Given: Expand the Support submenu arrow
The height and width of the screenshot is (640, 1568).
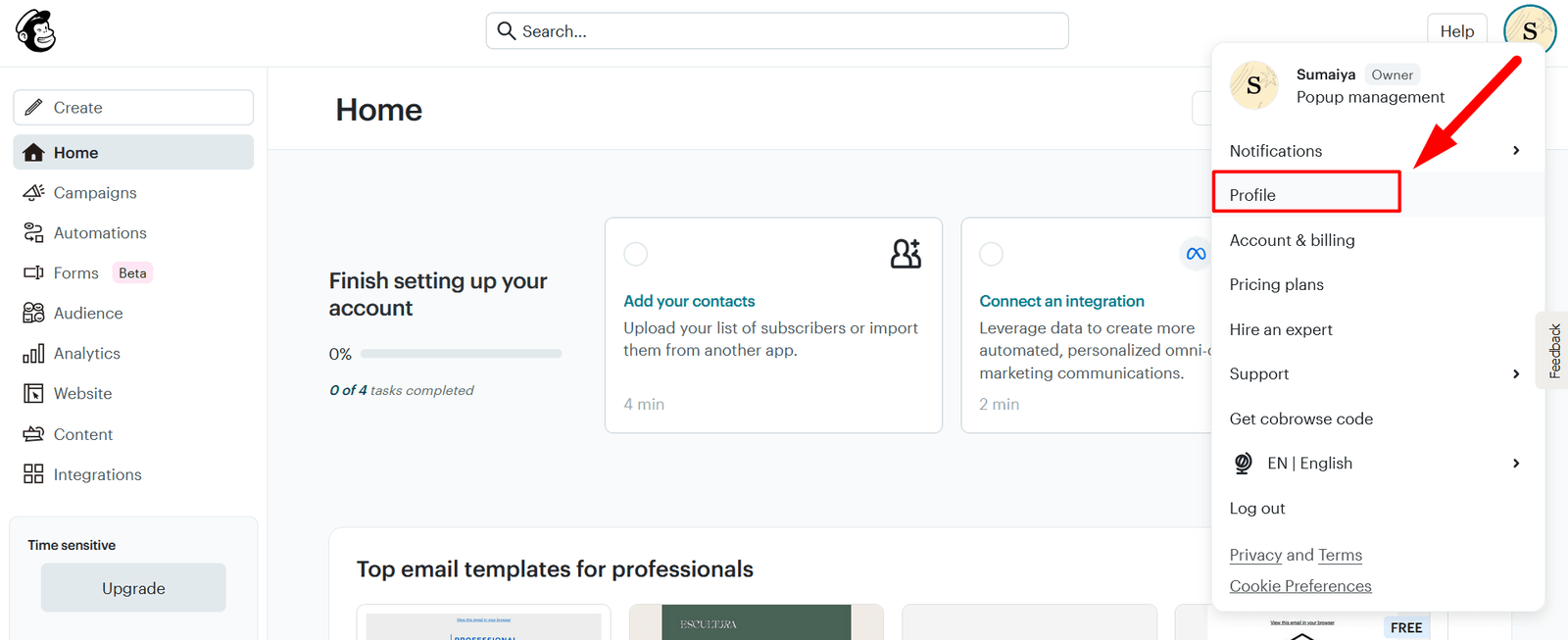Looking at the screenshot, I should 1515,374.
